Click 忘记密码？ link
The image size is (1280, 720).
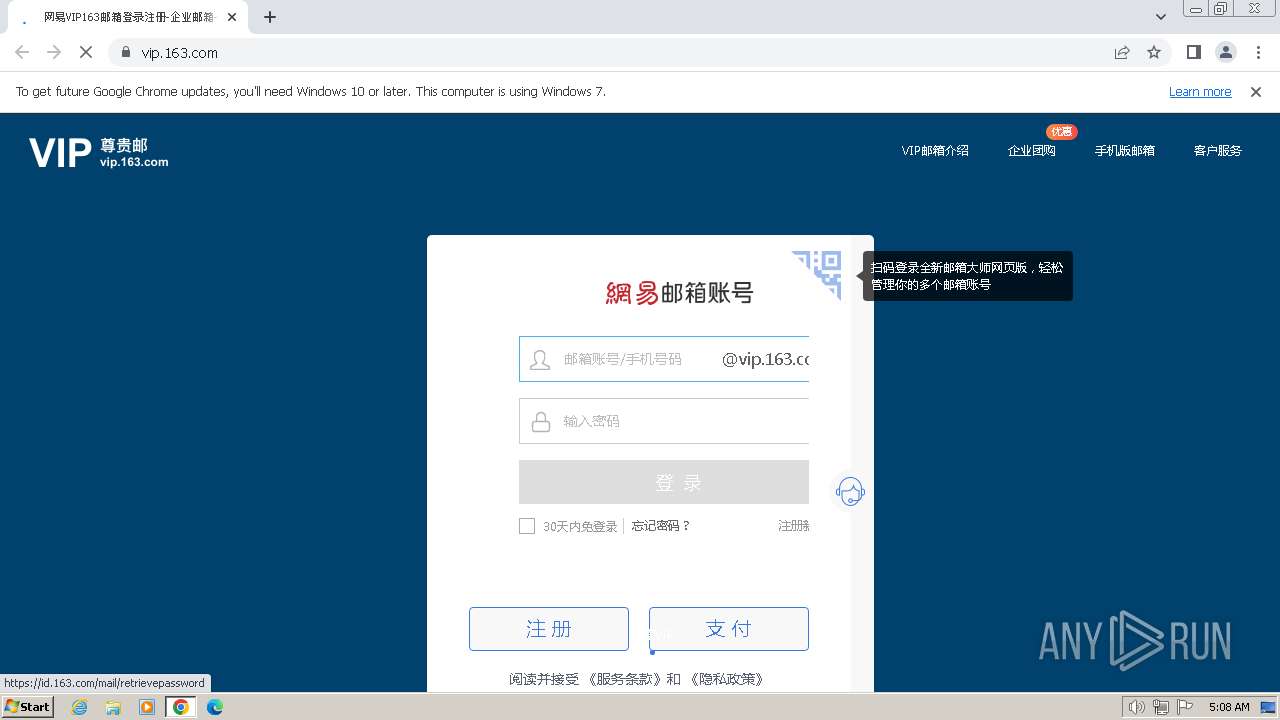(x=661, y=526)
